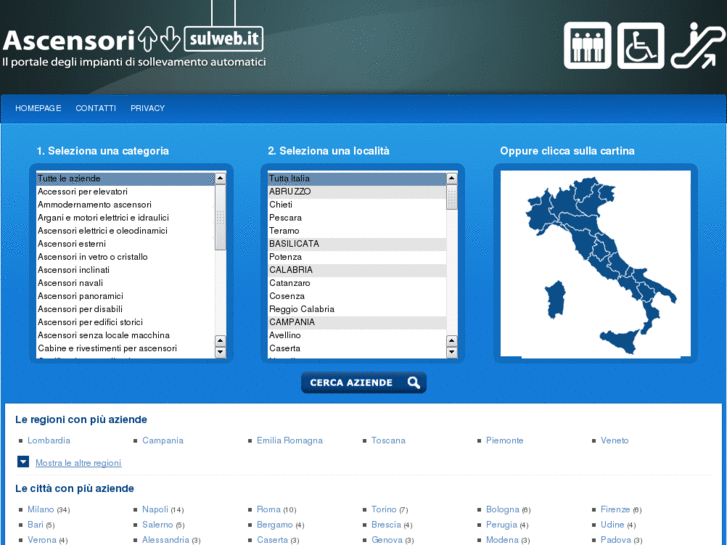The height and width of the screenshot is (545, 727).
Task: Click the escalator icon in header
Action: (698, 45)
